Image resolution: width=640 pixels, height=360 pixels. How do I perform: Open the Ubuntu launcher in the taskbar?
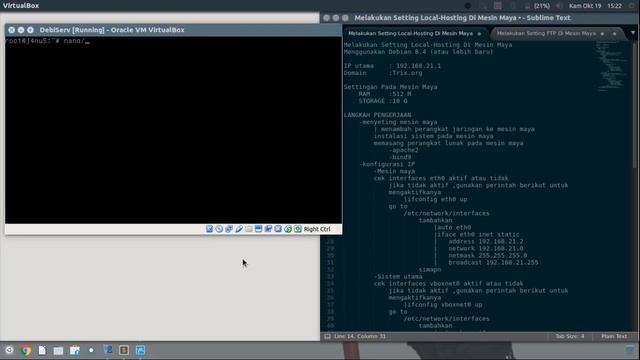pos(9,350)
